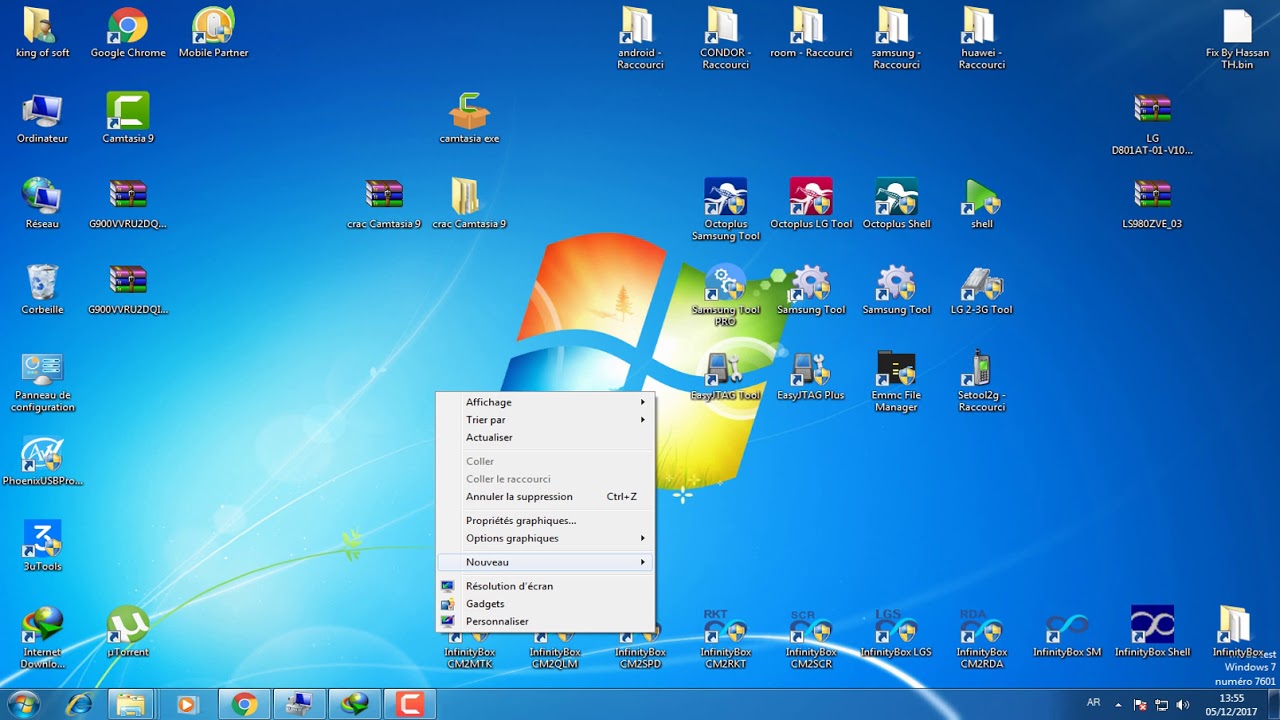Click the AR language indicator
1280x720 pixels.
[x=1094, y=703]
